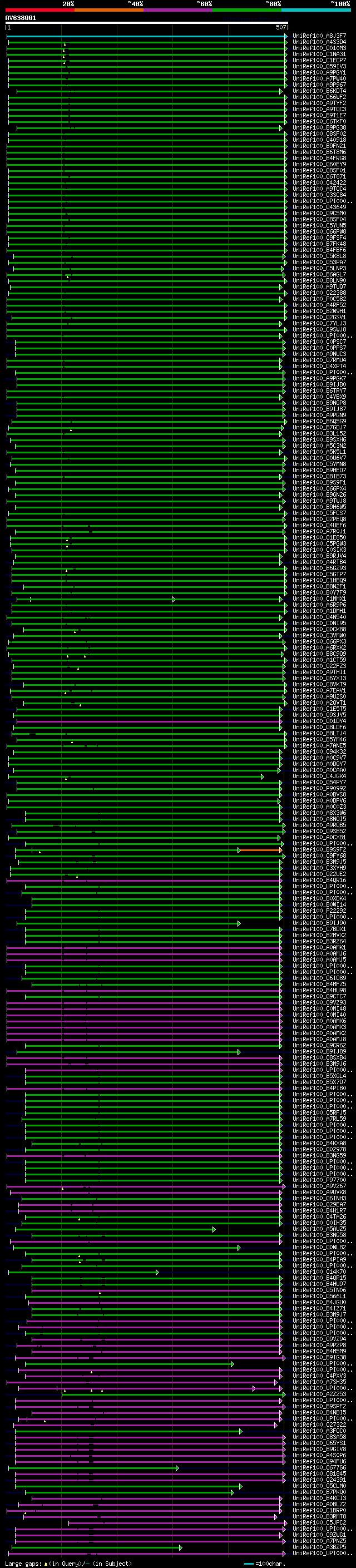This screenshot has width=356, height=1568.
Task: Click hit label UniRef100_Q59IV3
Action: (319, 66)
